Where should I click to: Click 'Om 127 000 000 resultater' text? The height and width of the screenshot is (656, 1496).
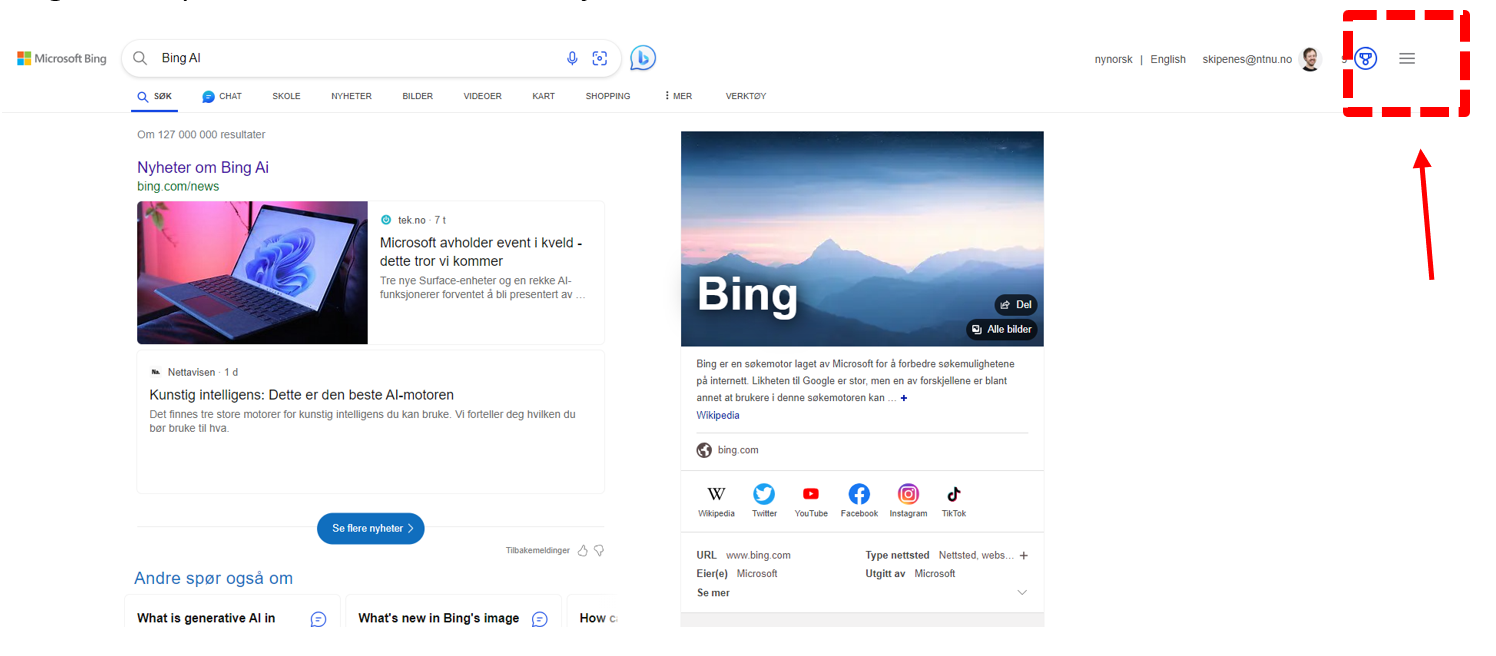[201, 134]
